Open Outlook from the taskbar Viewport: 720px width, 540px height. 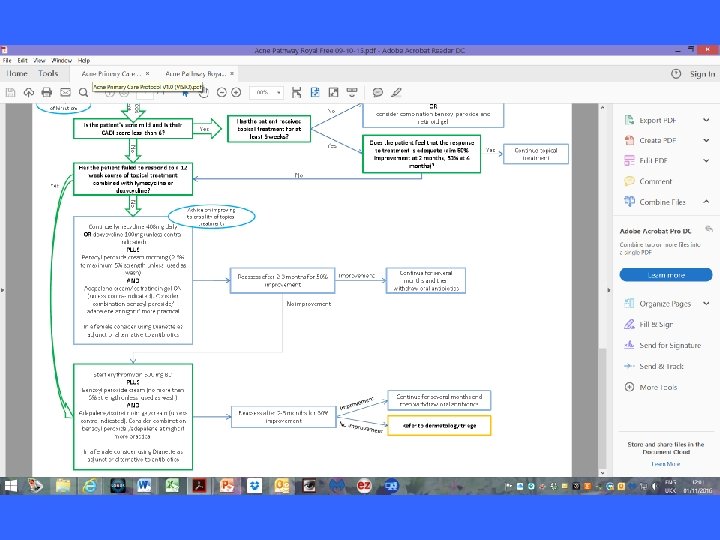(x=281, y=486)
